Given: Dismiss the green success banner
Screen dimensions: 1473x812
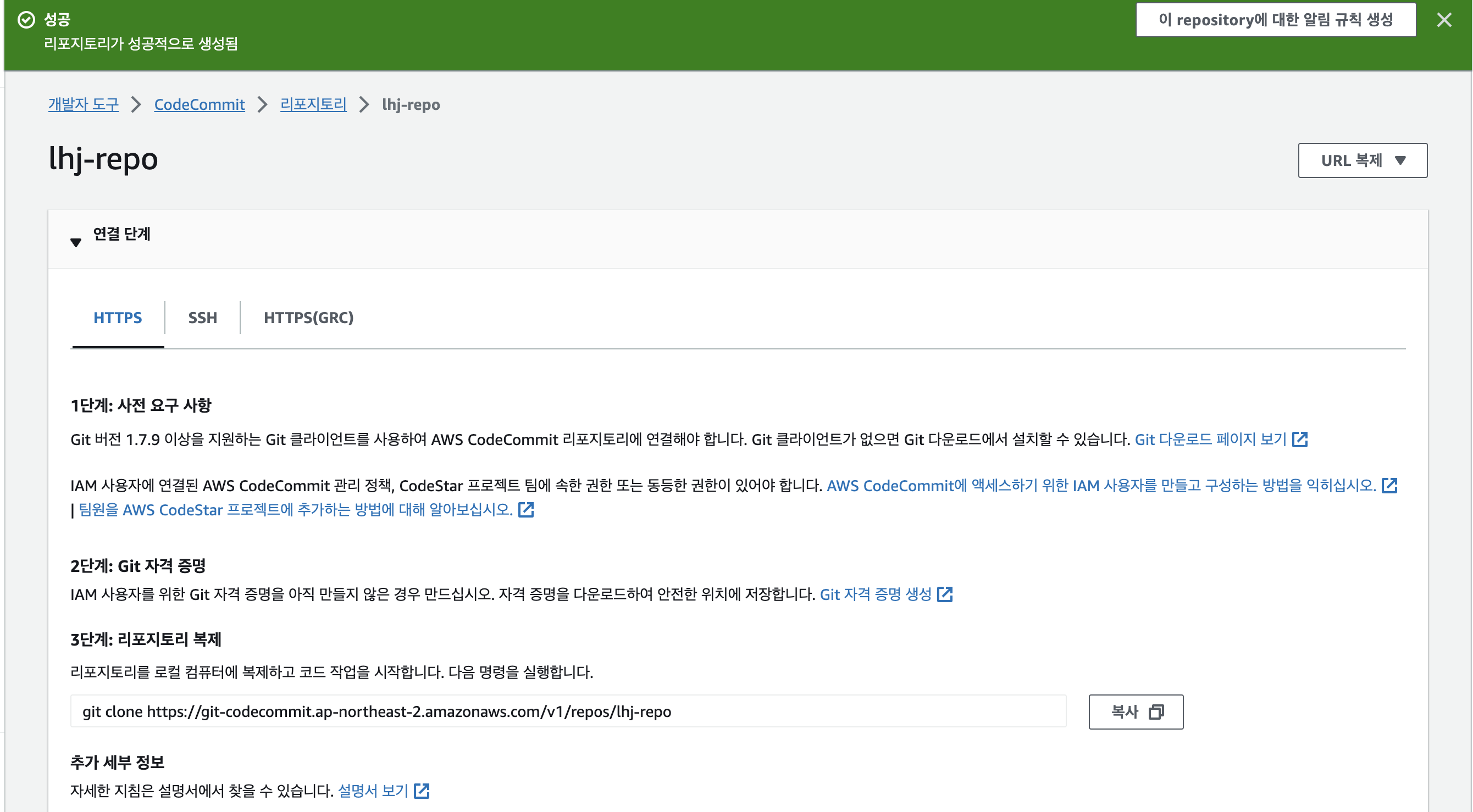Looking at the screenshot, I should (1444, 20).
